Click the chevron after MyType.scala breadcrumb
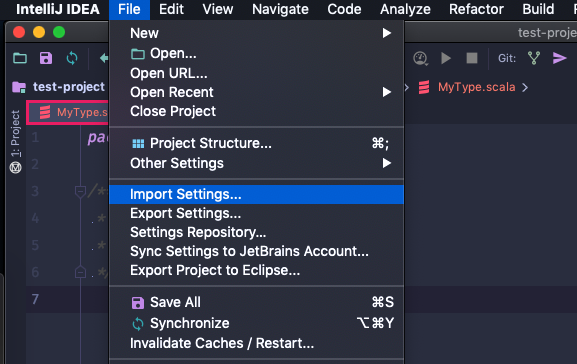The height and width of the screenshot is (364, 577). (x=525, y=88)
